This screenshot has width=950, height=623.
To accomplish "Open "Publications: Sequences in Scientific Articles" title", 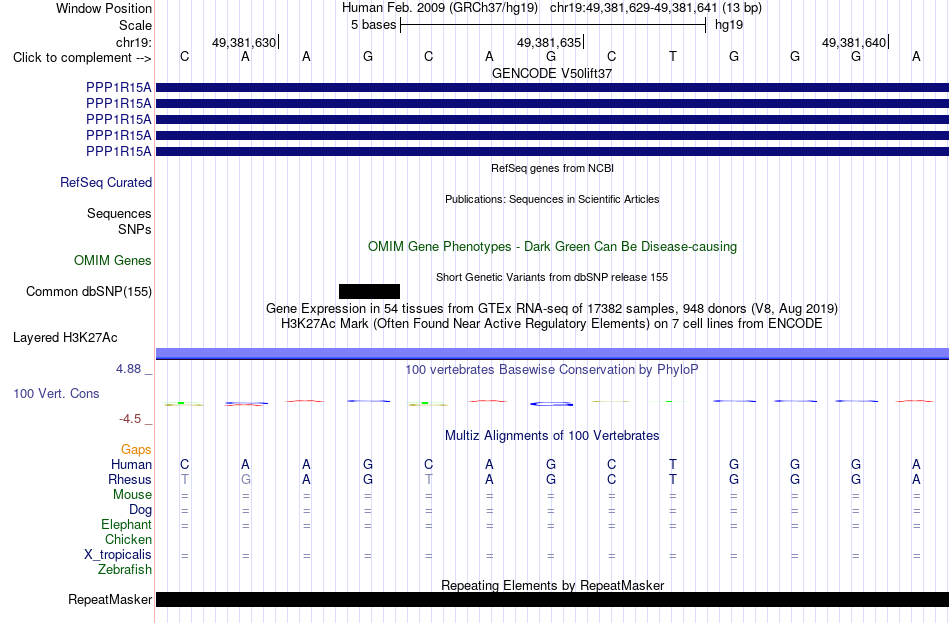I will click(552, 199).
